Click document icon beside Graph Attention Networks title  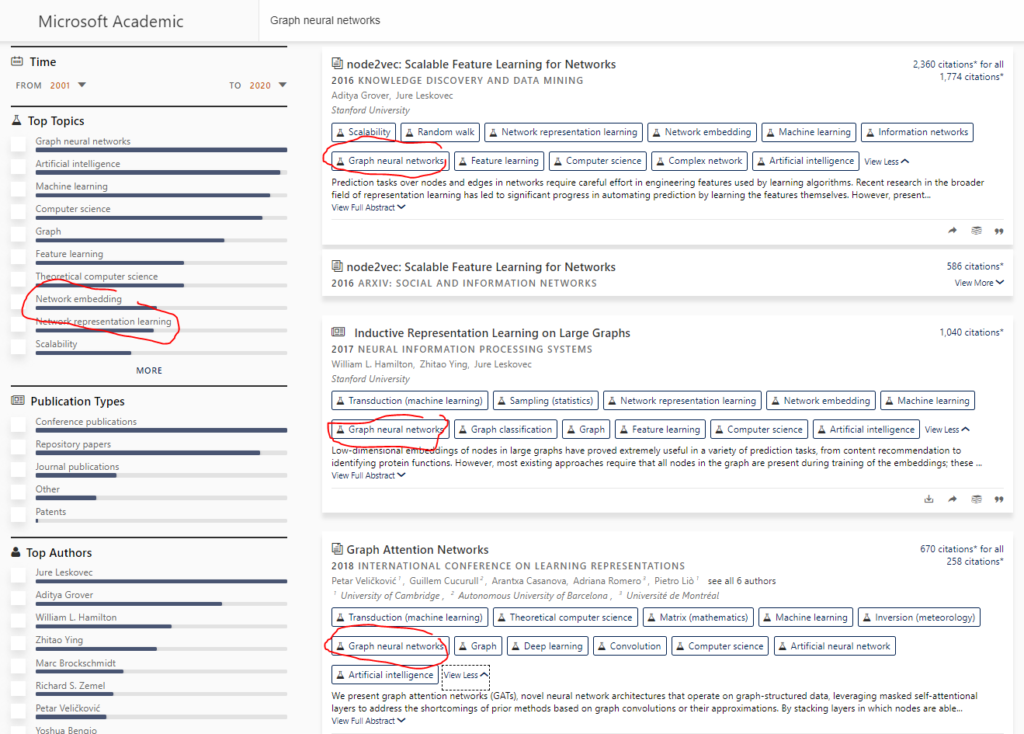click(x=335, y=548)
